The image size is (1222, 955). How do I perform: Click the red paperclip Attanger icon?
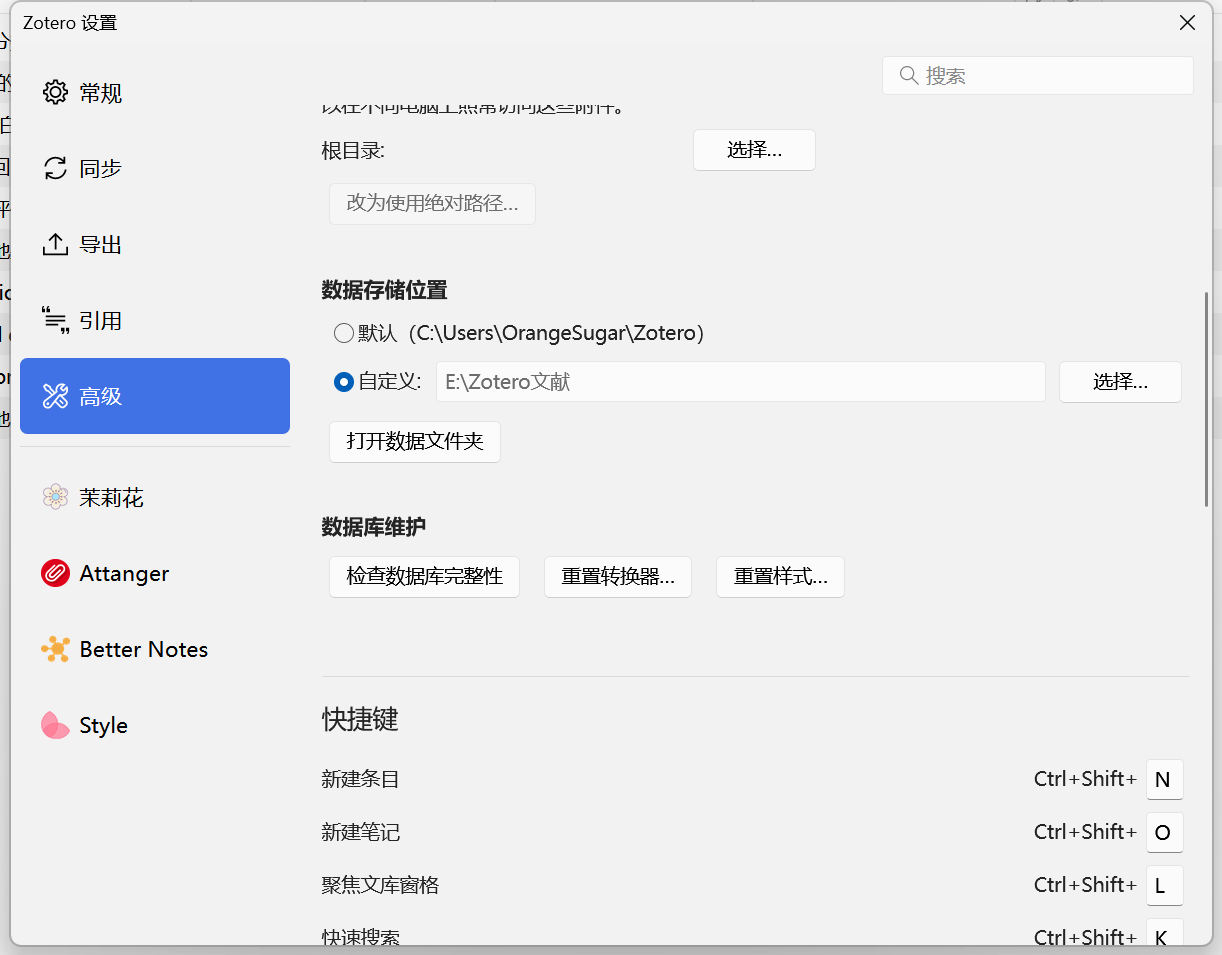pyautogui.click(x=55, y=573)
